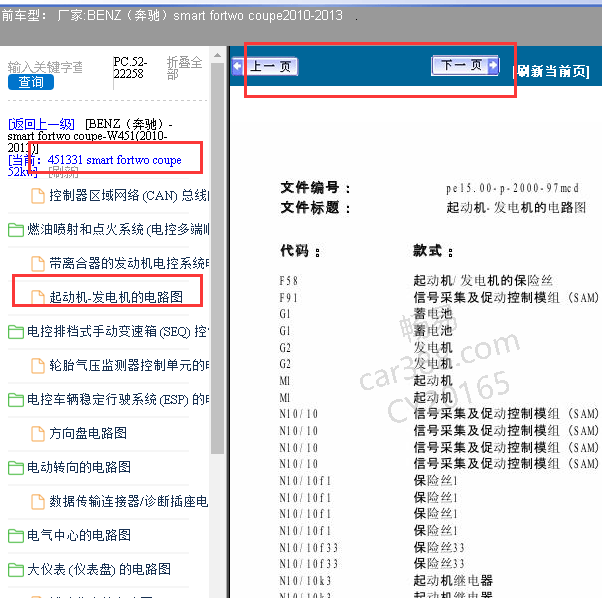The height and width of the screenshot is (598, 602).
Task: Click the 查询 search button
Action: (x=31, y=82)
